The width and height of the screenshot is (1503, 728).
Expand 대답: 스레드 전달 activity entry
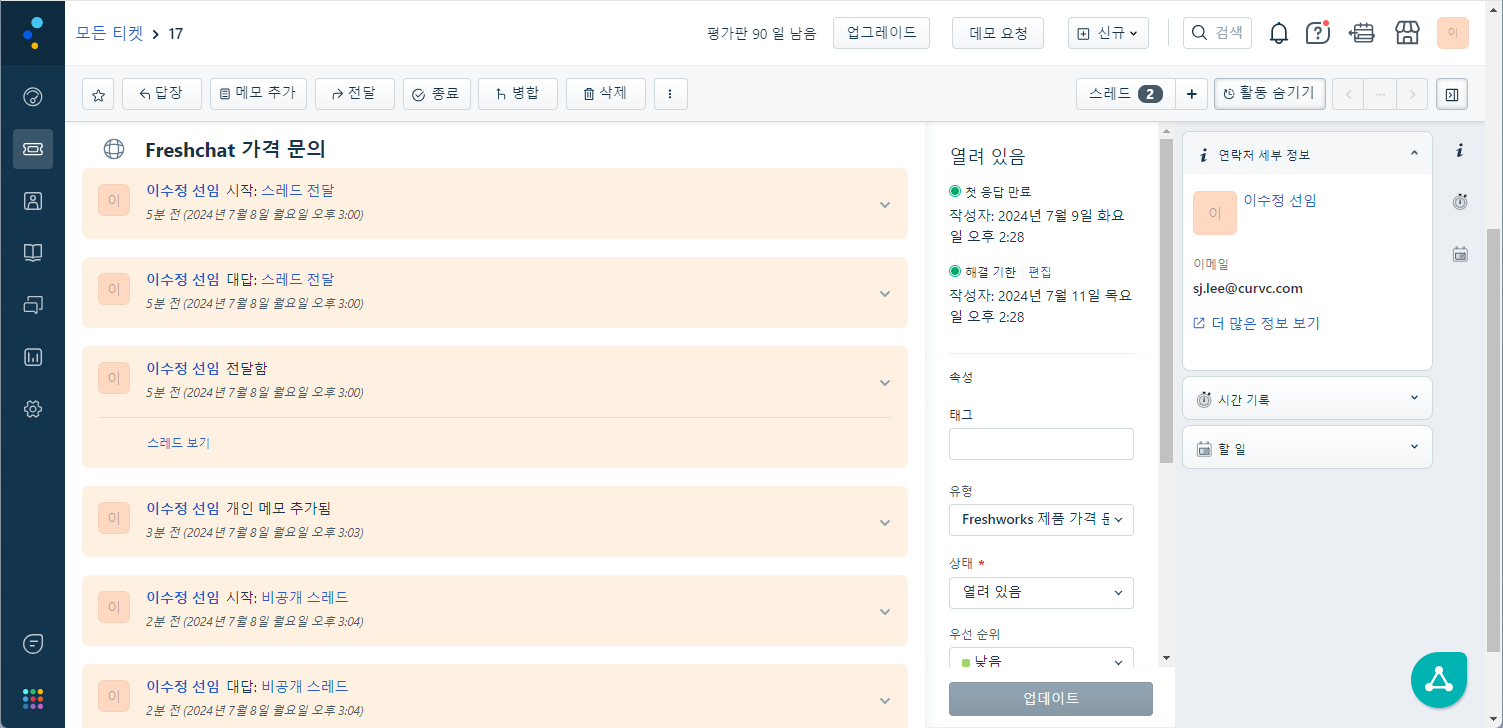tap(885, 293)
